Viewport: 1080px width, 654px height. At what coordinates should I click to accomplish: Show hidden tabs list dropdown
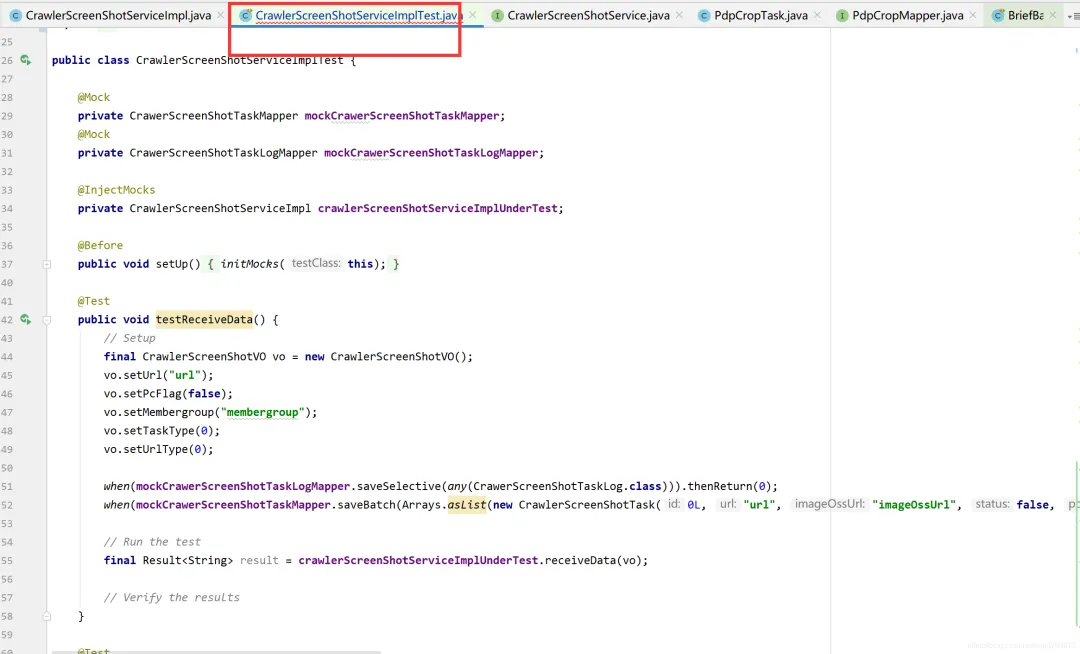tap(1074, 15)
